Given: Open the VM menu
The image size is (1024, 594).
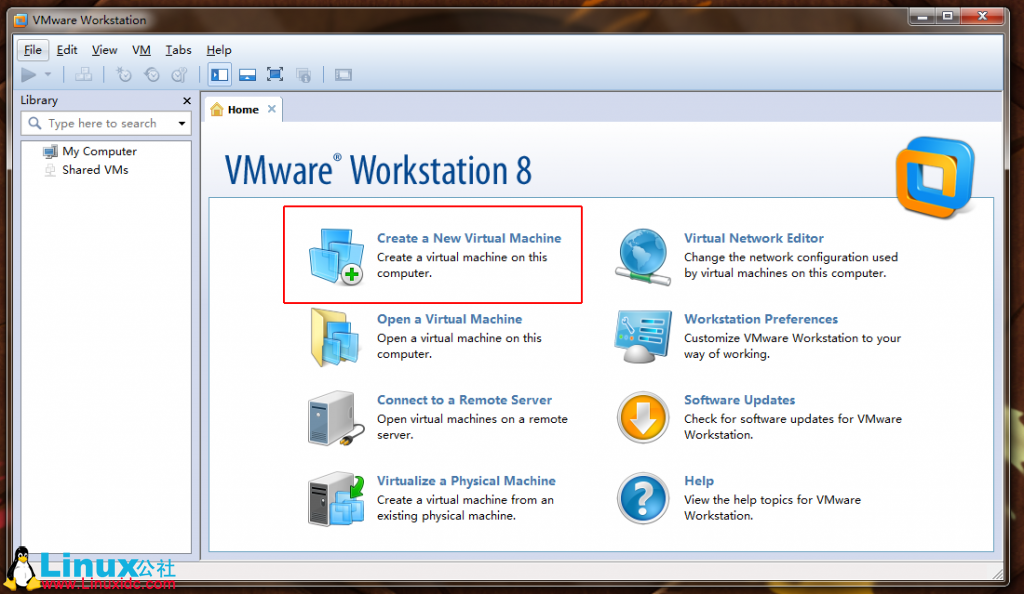Looking at the screenshot, I should coord(141,50).
